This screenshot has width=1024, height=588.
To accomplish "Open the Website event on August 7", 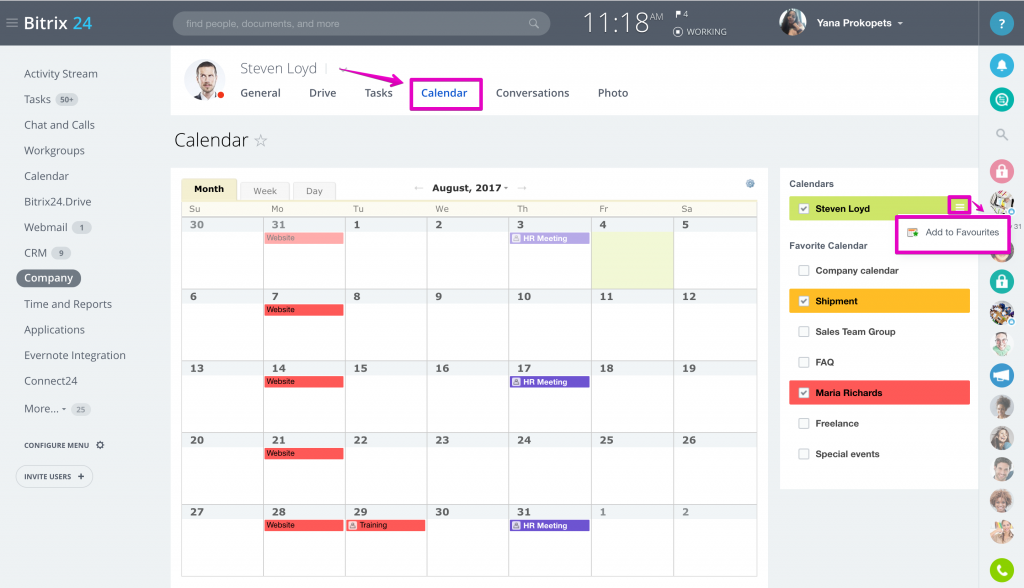I will (x=304, y=310).
